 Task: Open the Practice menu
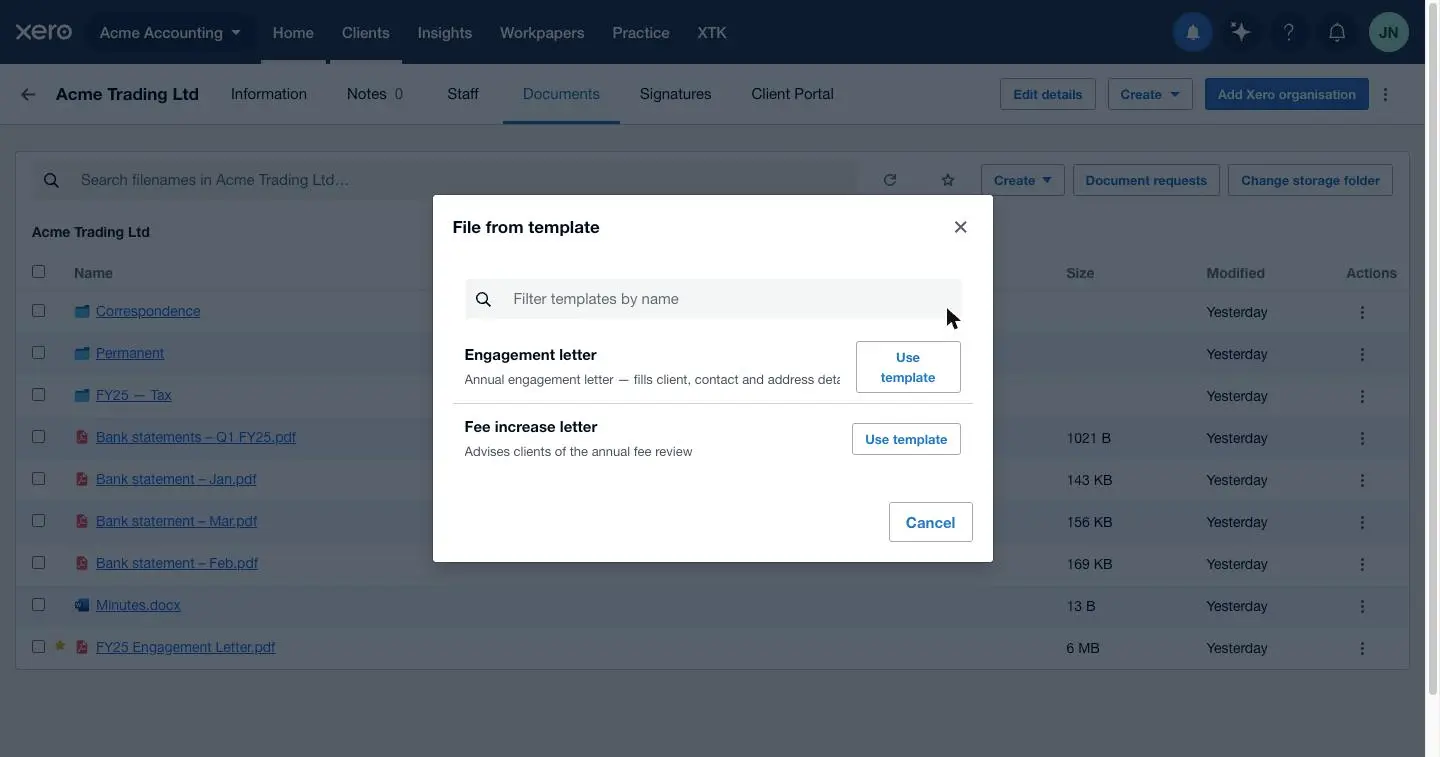(641, 32)
